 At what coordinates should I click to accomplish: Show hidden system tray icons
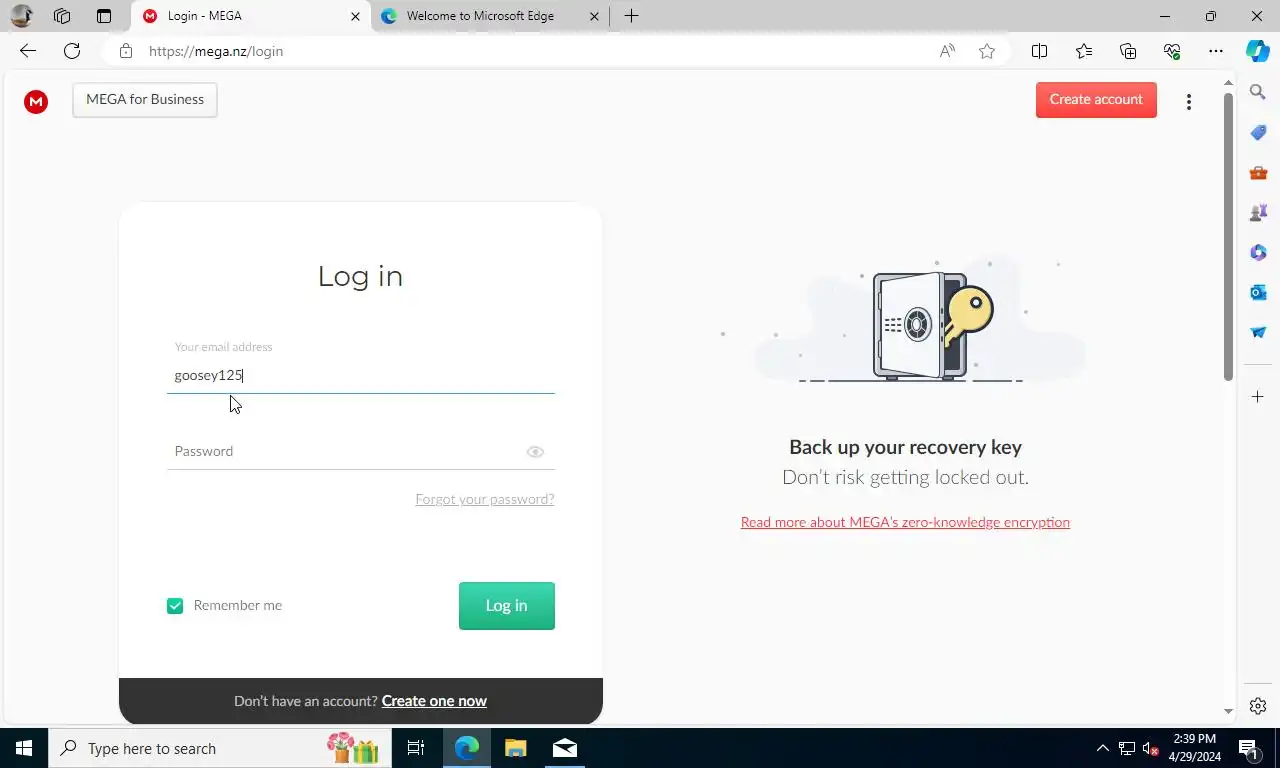coord(1103,748)
